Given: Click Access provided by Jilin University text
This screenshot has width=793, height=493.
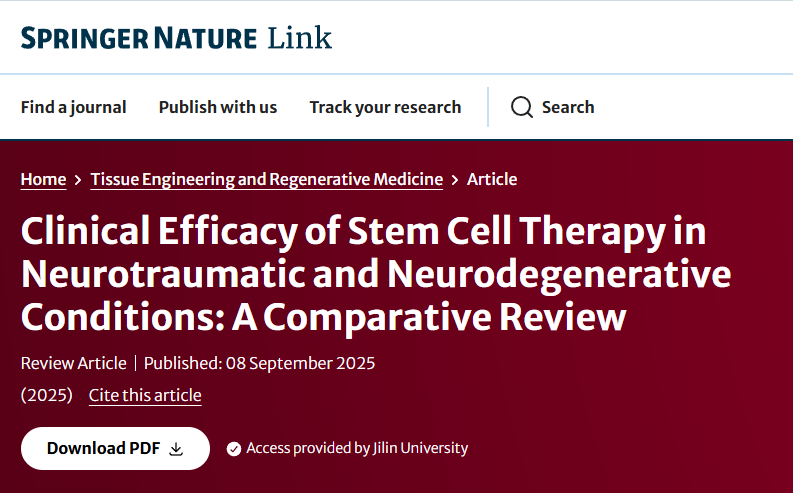Looking at the screenshot, I should (357, 448).
